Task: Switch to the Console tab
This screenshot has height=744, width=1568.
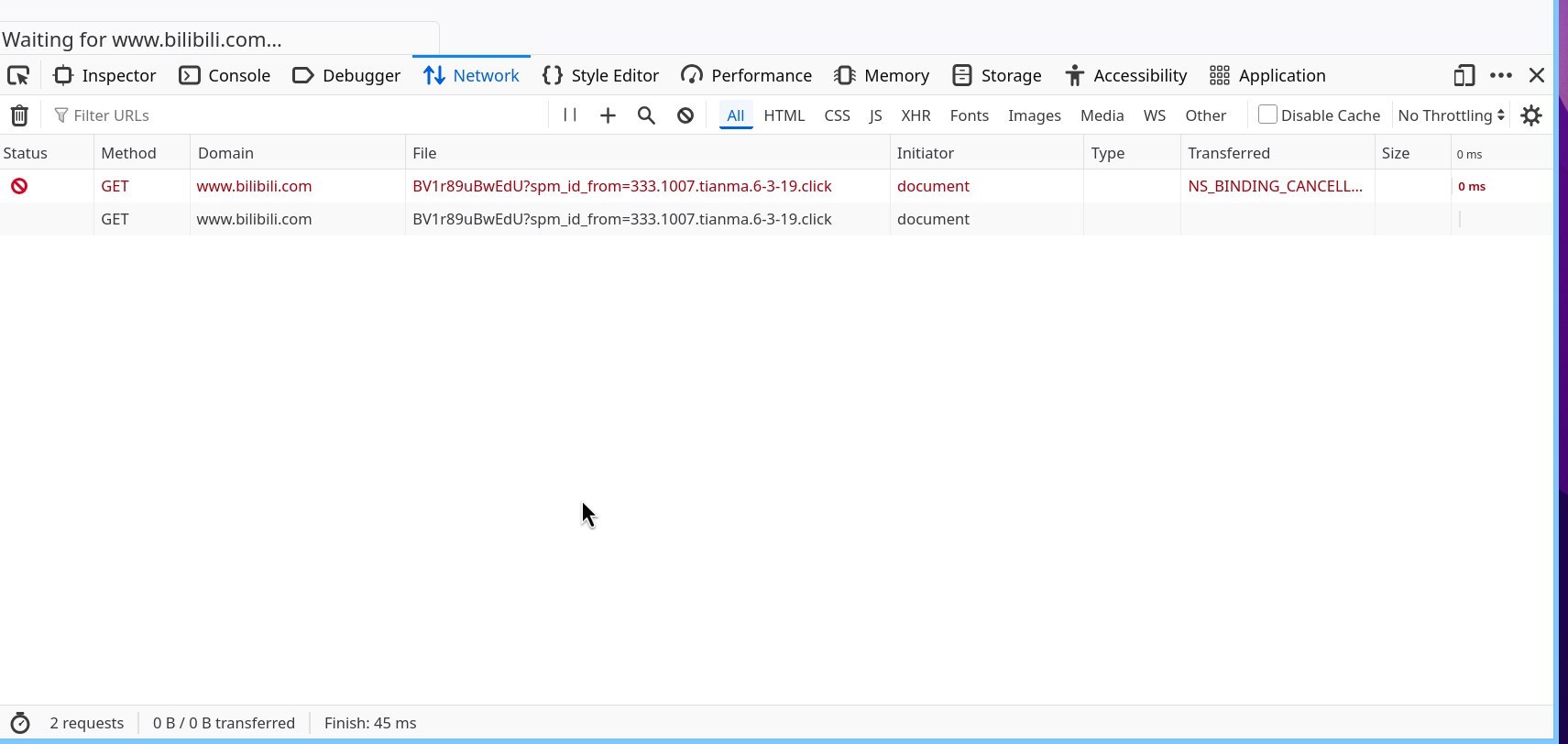Action: pos(225,75)
